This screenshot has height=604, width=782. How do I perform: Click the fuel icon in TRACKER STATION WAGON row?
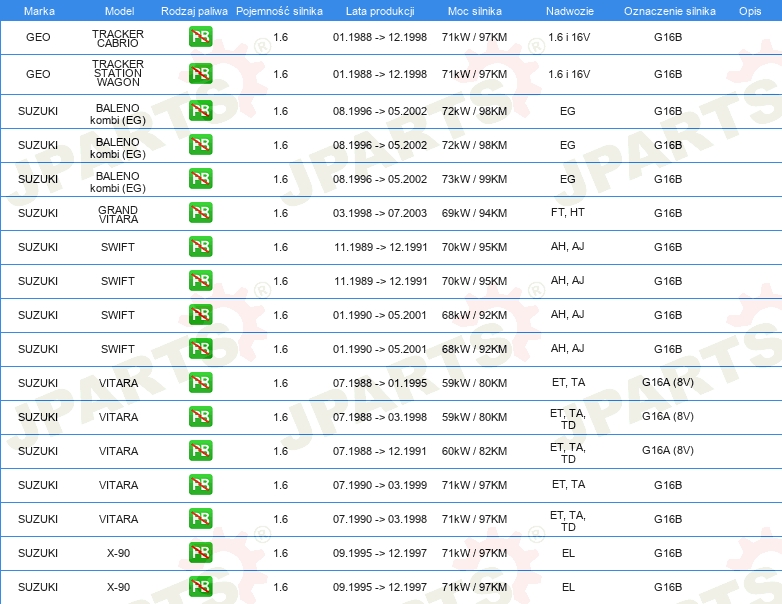click(200, 74)
